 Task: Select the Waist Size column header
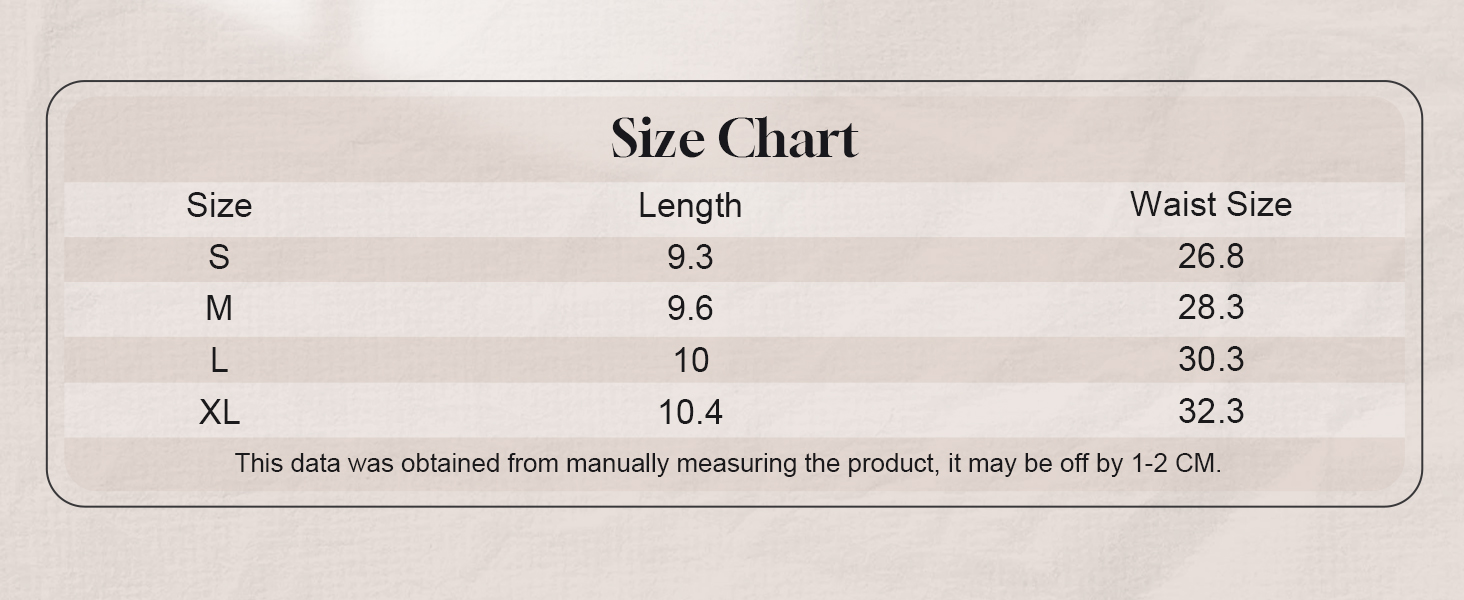[x=1211, y=204]
